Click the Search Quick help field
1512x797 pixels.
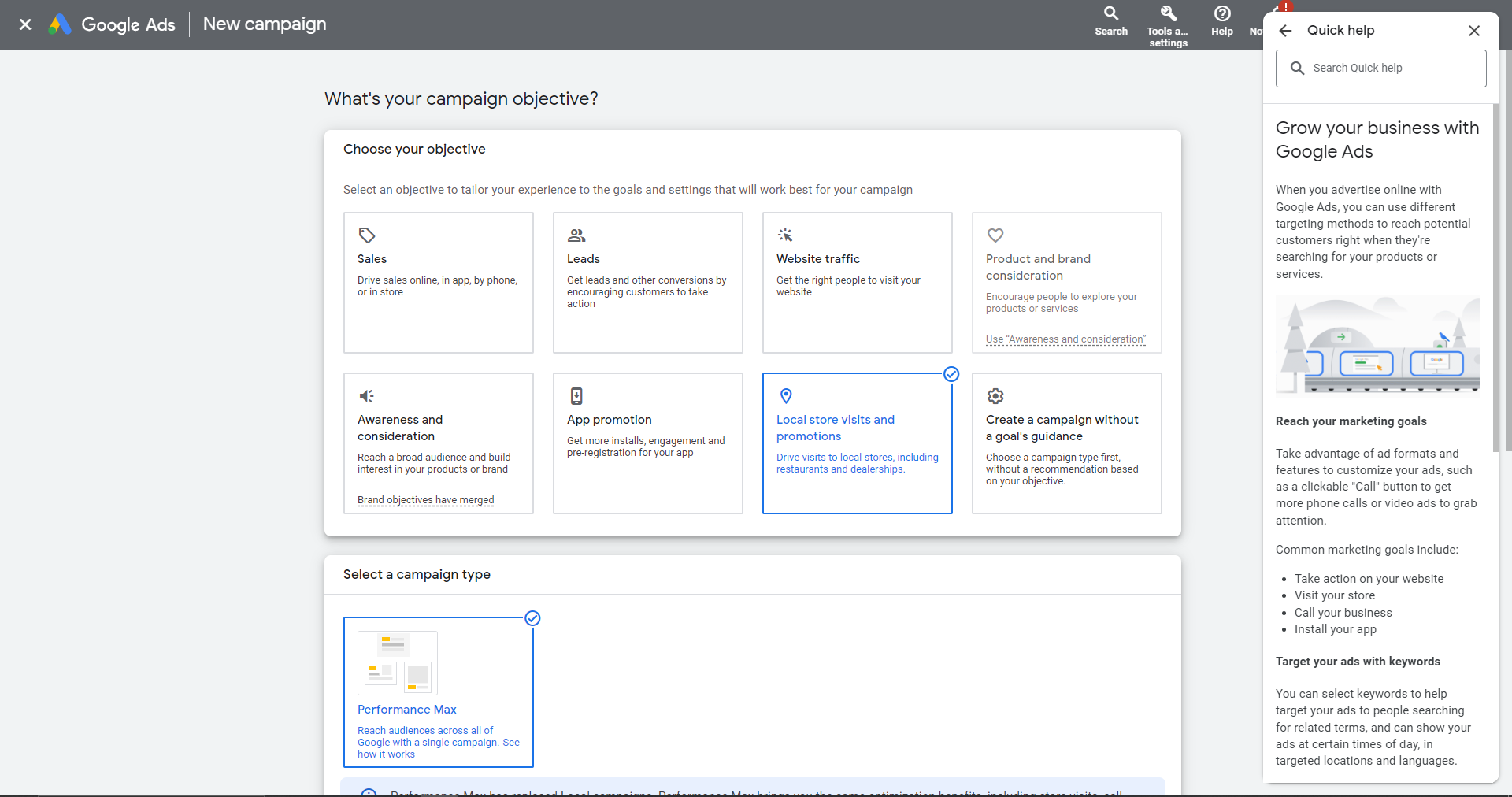click(x=1381, y=69)
